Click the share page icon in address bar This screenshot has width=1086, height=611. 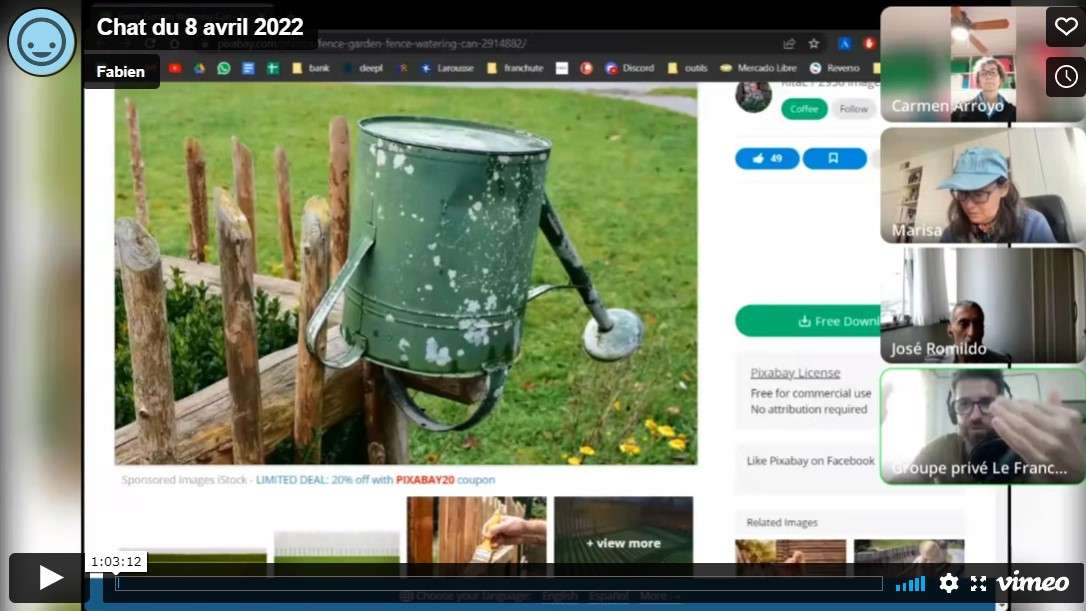(x=789, y=44)
